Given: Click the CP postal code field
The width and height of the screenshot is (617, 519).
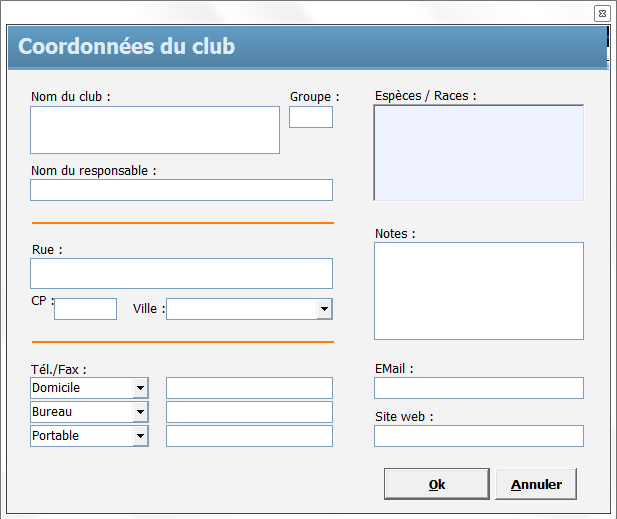Looking at the screenshot, I should (85, 309).
